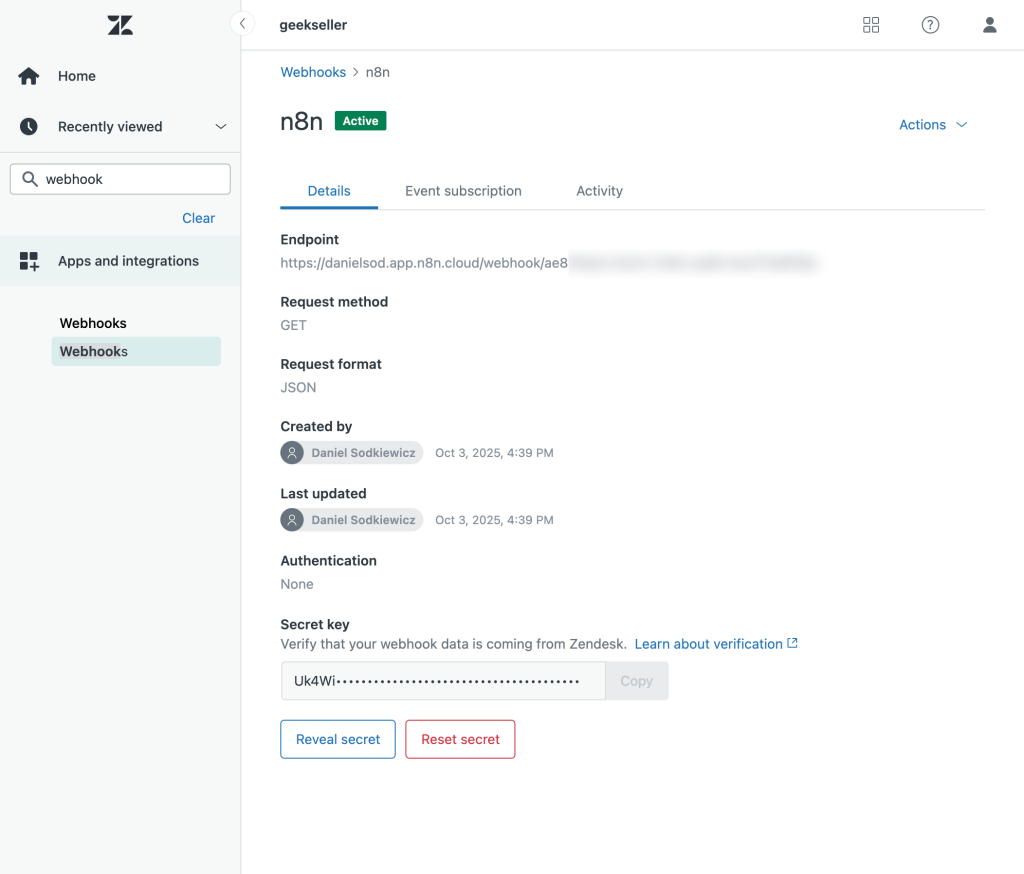Expand the Recently viewed section chevron

[x=221, y=127]
